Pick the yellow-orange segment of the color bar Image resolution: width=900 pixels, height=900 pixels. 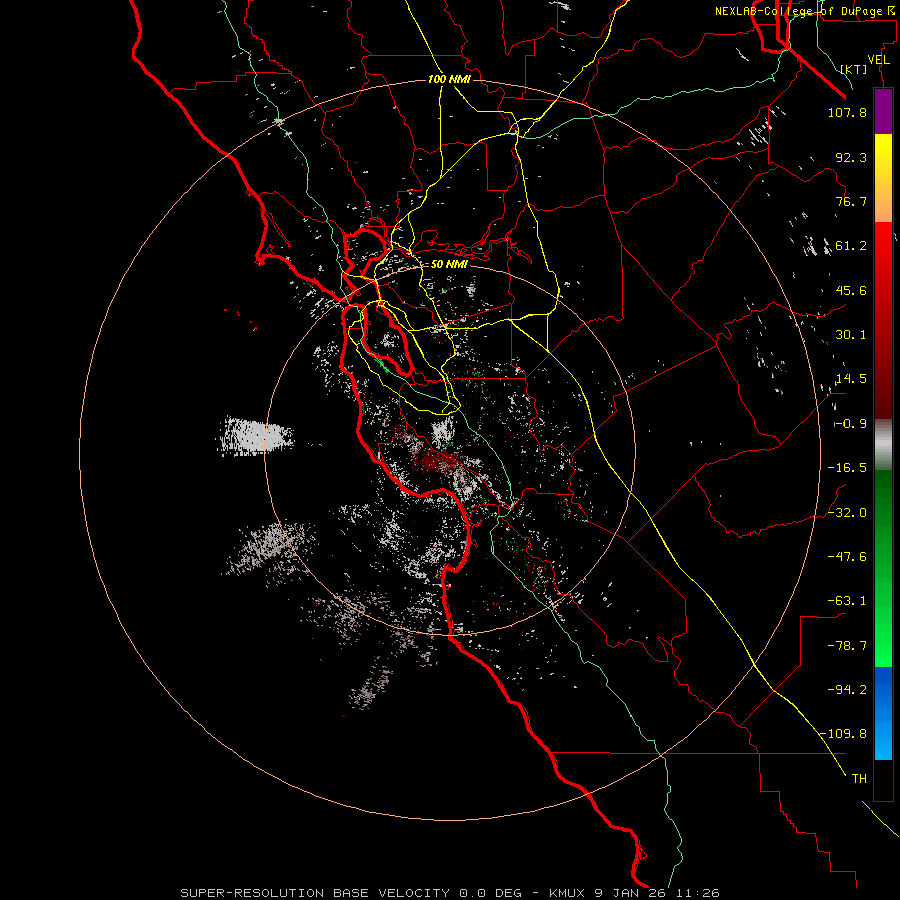(883, 178)
